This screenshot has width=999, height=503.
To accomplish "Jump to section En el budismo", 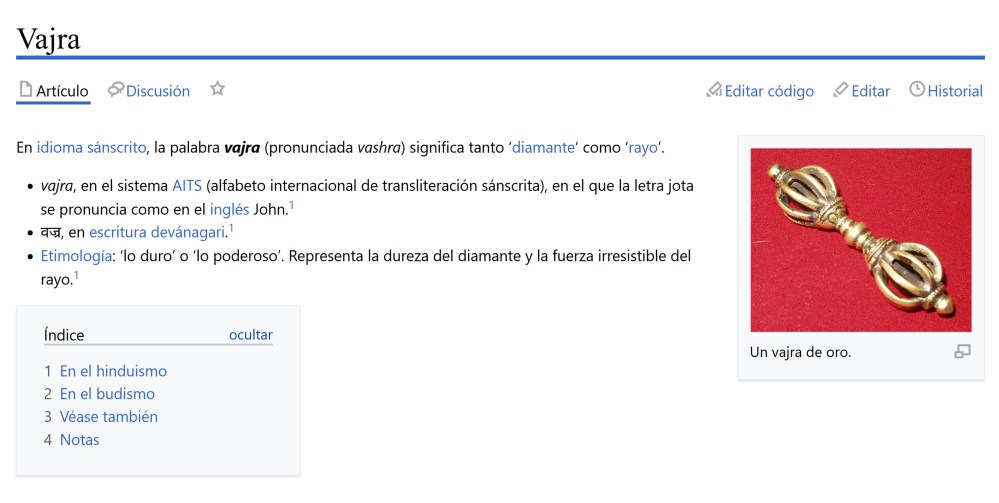I will pos(107,394).
